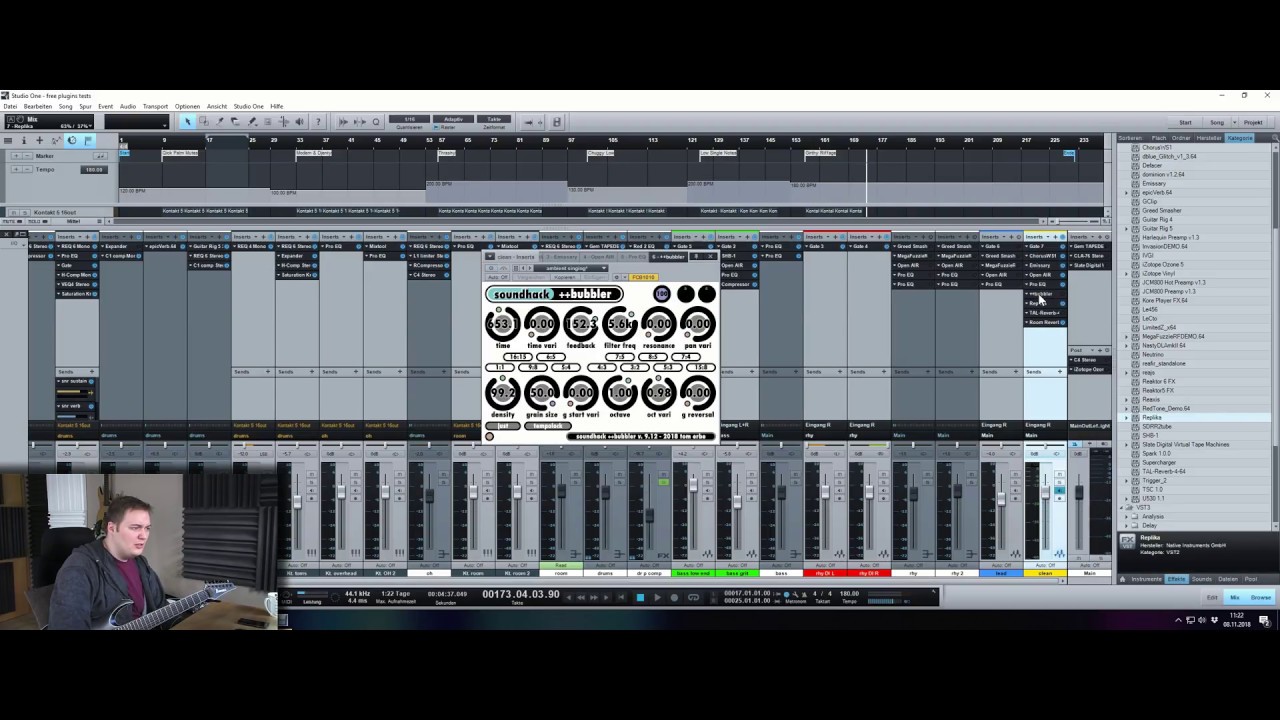Sort browser by Kategorie
Viewport: 1280px width, 720px height.
pos(1240,138)
